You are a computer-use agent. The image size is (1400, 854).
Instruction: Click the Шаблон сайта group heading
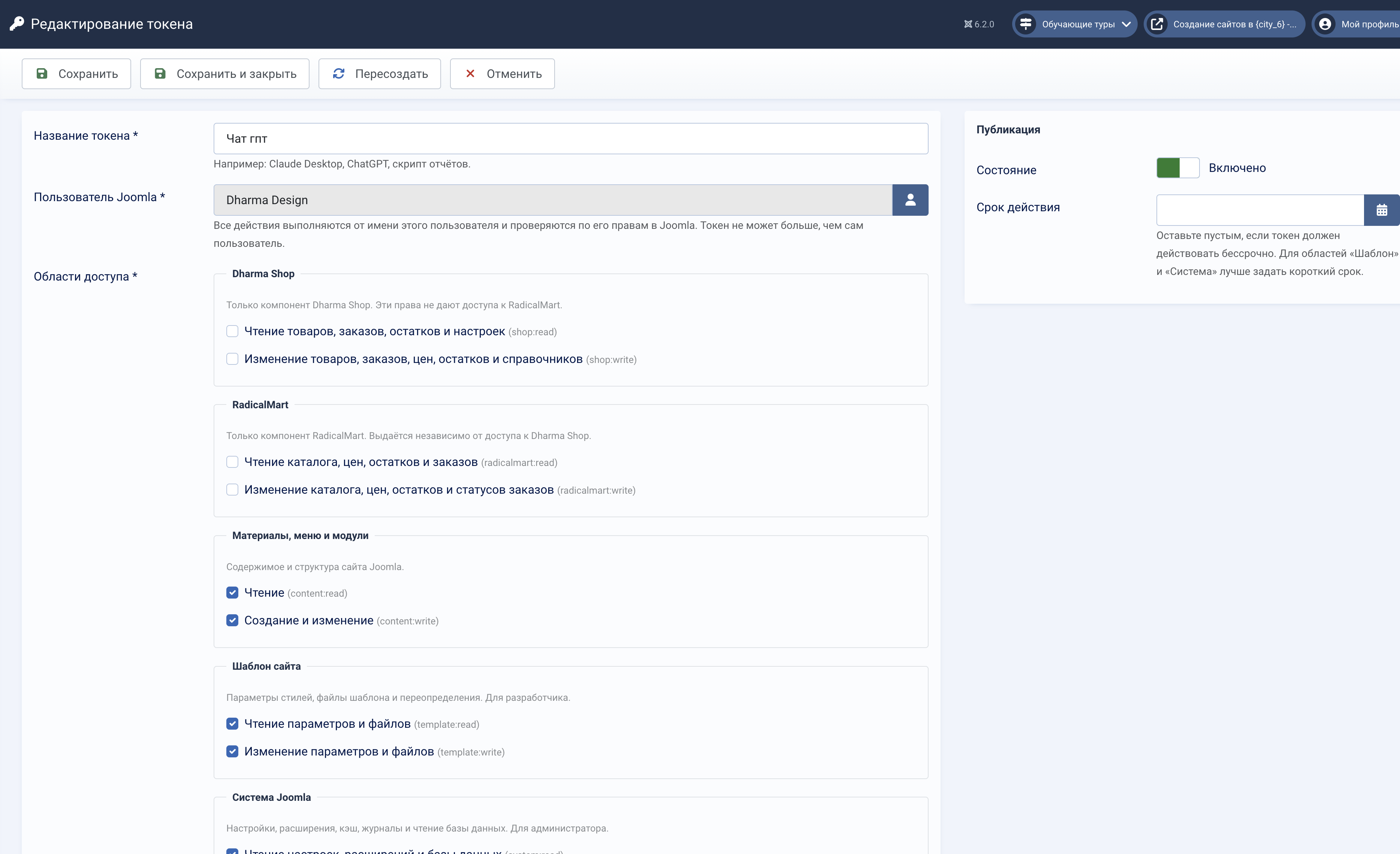[x=266, y=666]
